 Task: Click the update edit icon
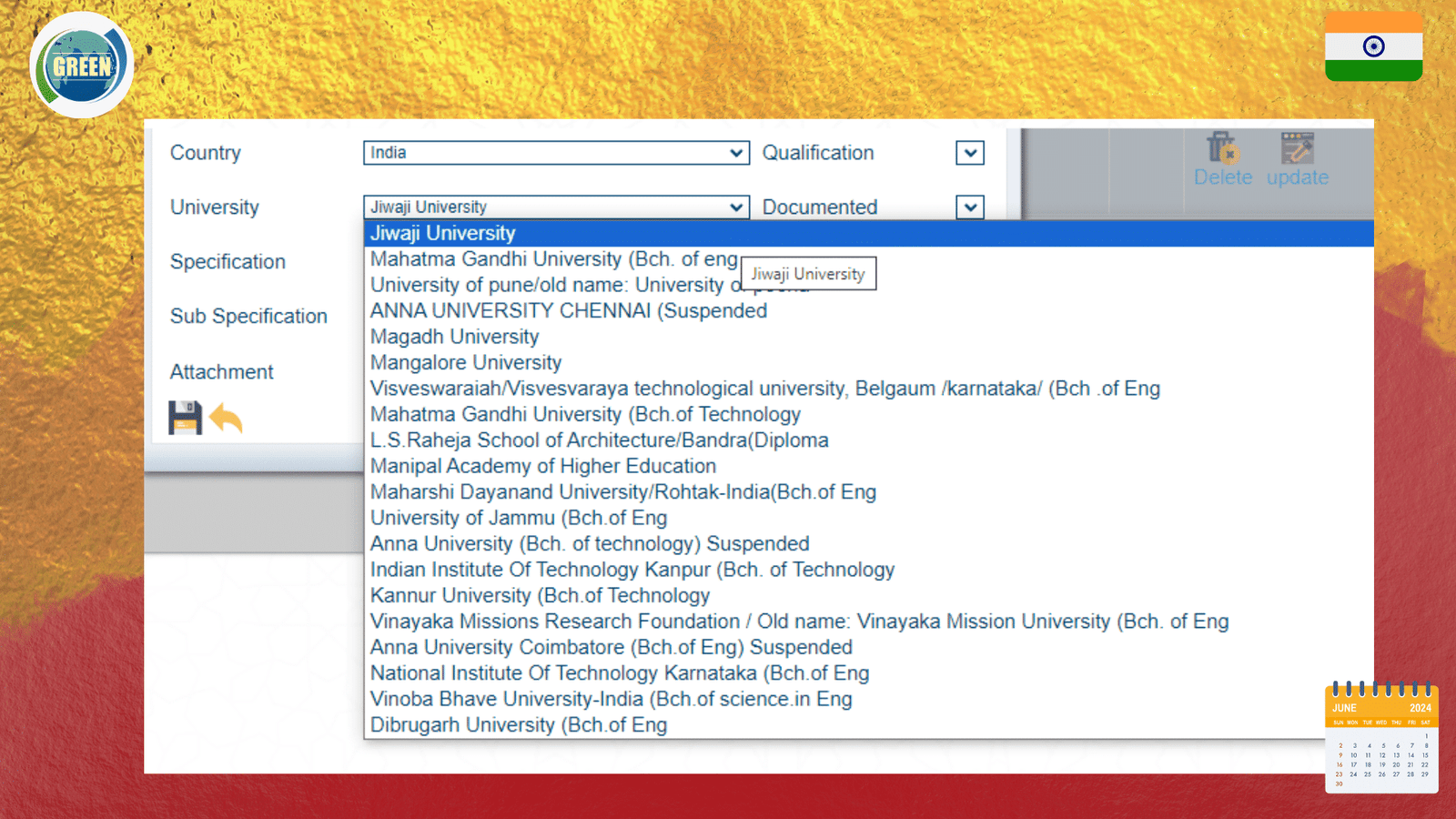tap(1297, 148)
